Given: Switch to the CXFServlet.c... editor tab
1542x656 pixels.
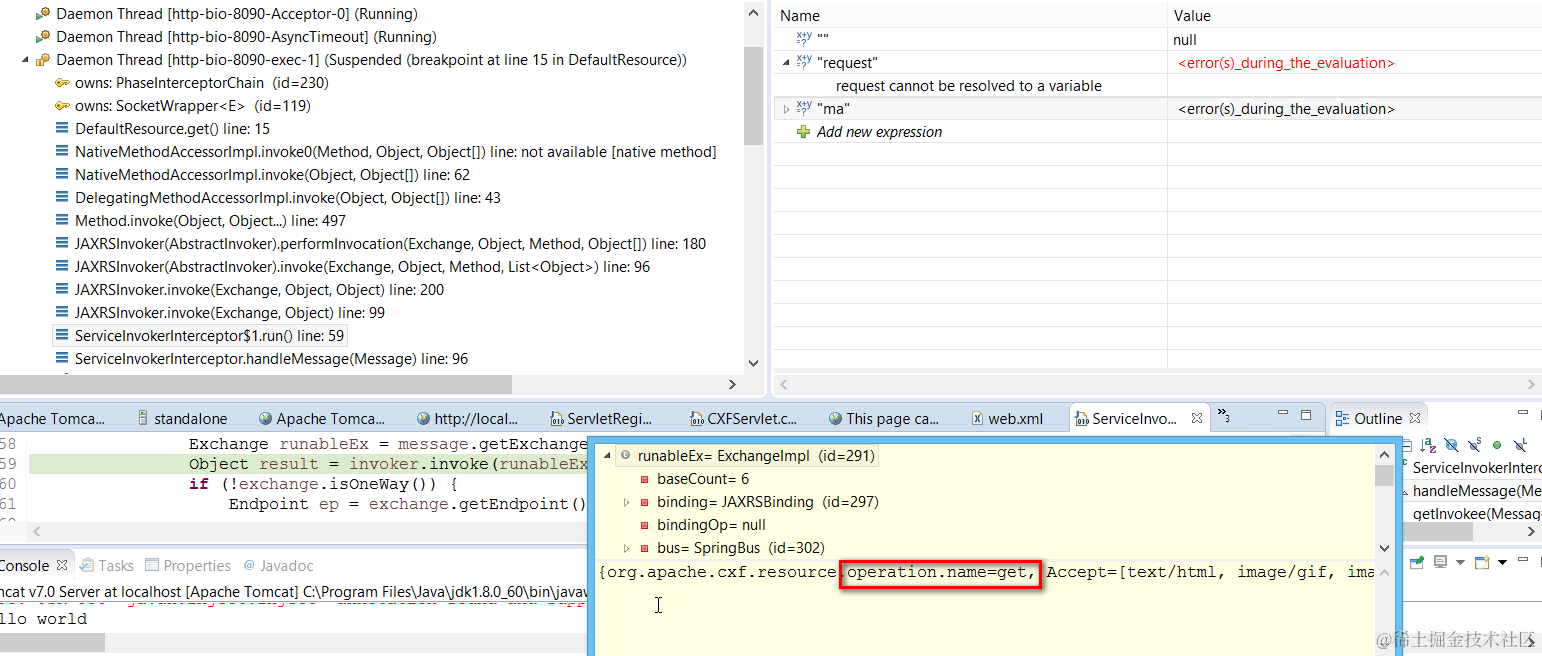Looking at the screenshot, I should 744,419.
